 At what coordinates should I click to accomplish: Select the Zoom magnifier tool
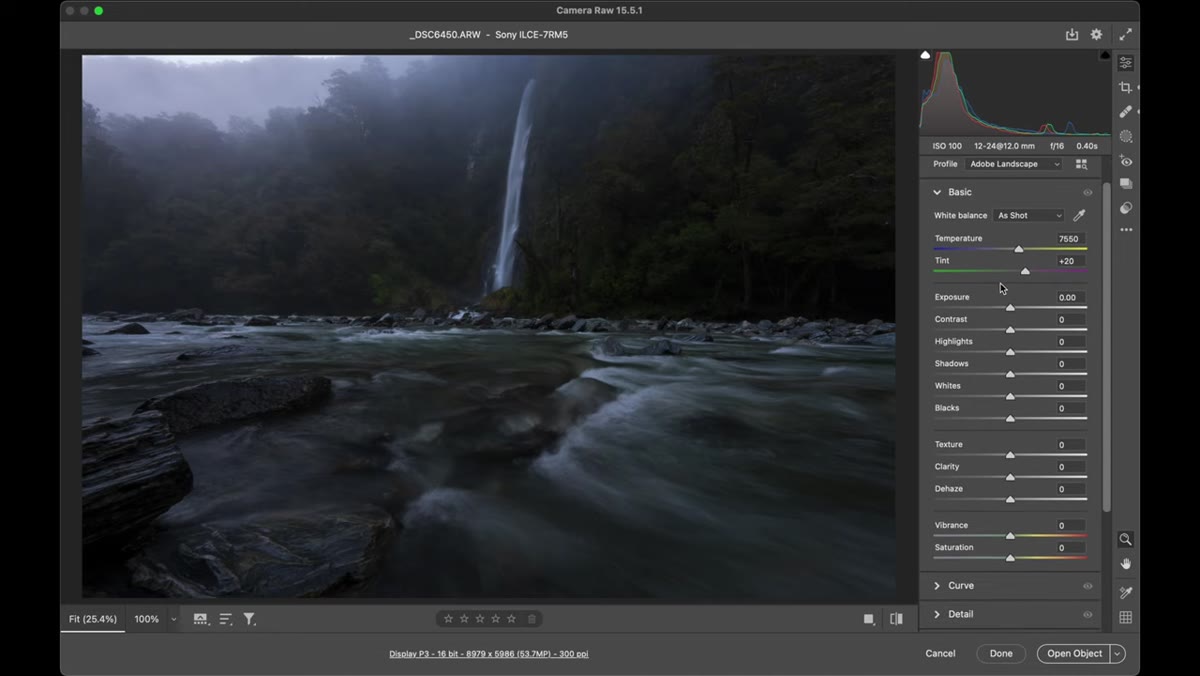coord(1126,539)
